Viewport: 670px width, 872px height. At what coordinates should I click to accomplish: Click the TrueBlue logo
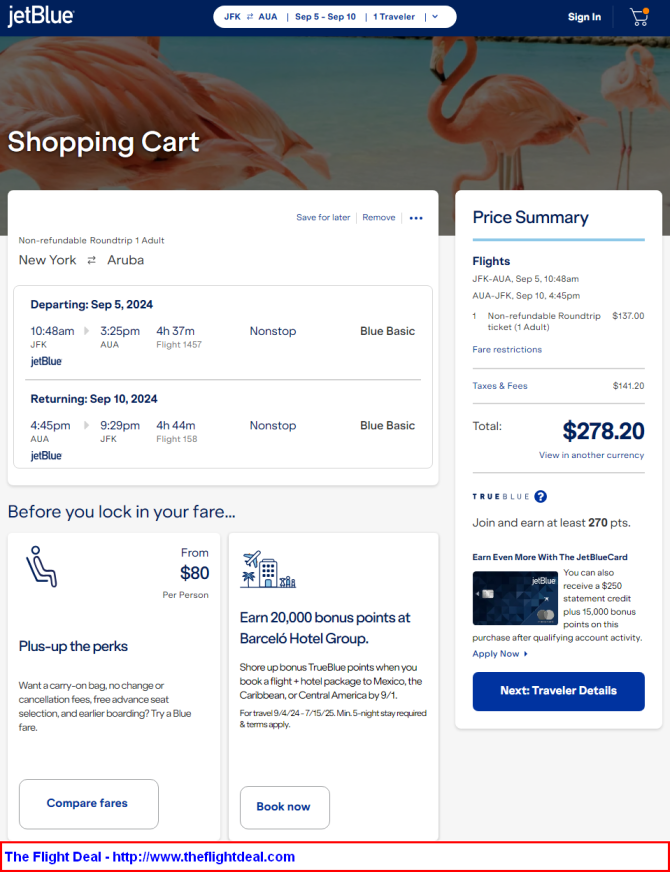coord(500,496)
